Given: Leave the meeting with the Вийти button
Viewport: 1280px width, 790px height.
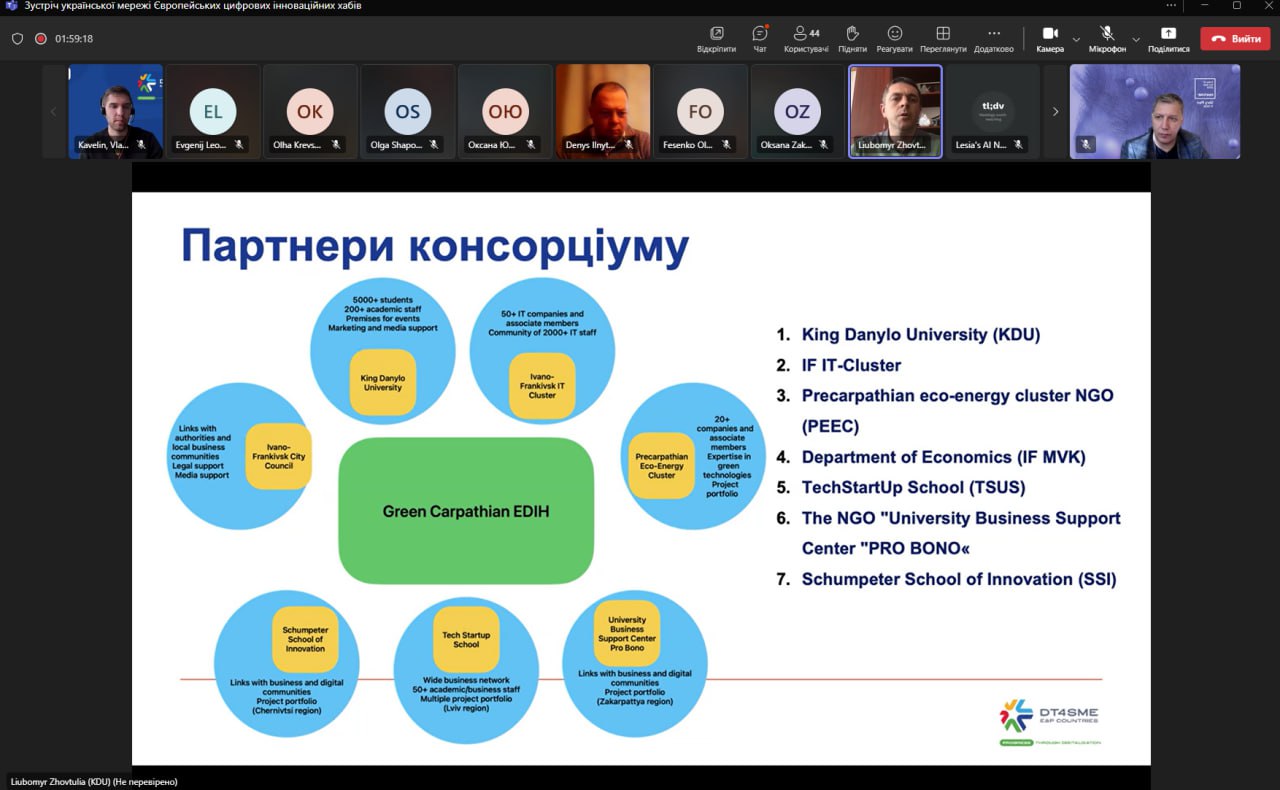Looking at the screenshot, I should pyautogui.click(x=1235, y=39).
